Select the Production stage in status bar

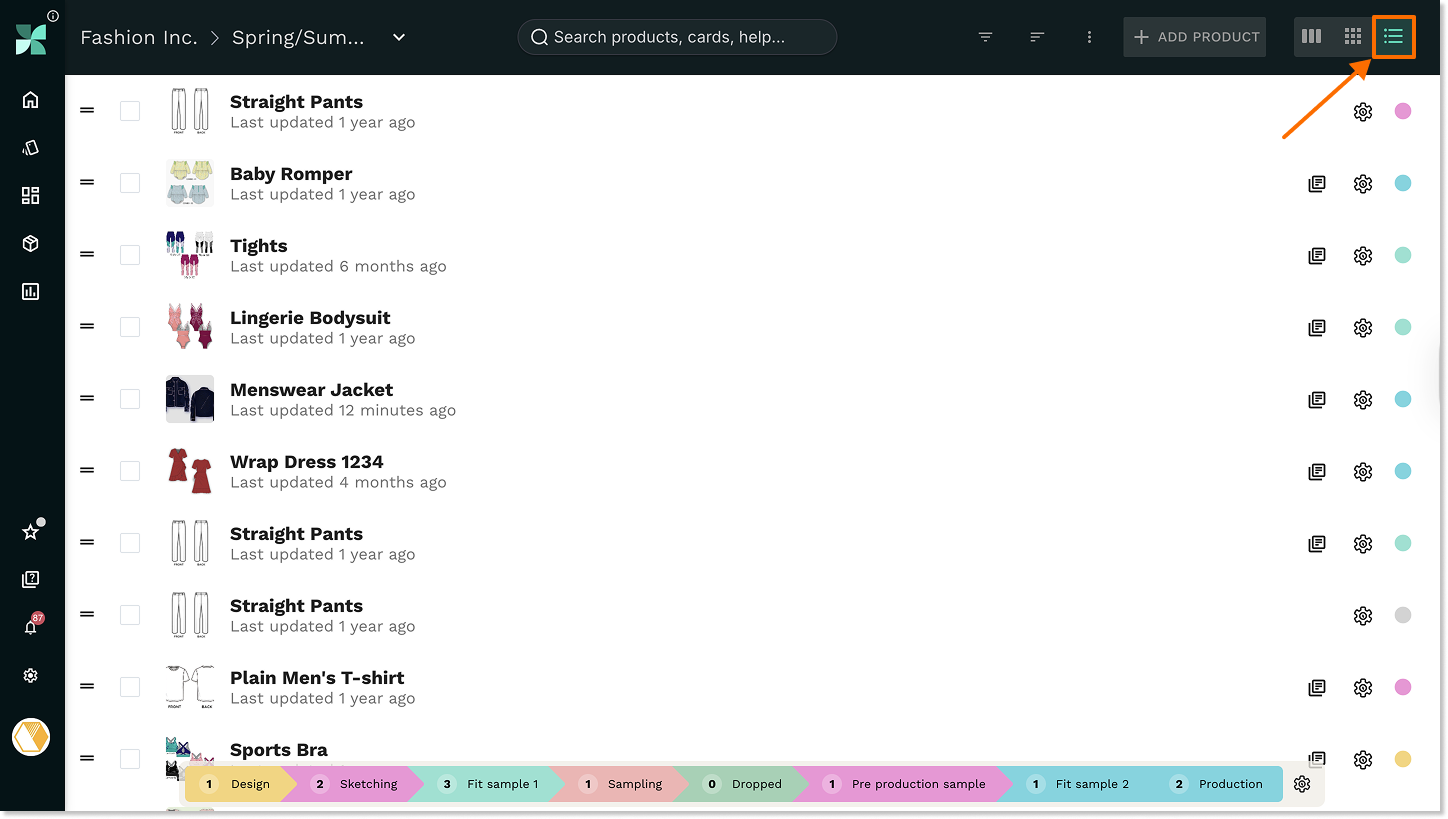(1218, 784)
